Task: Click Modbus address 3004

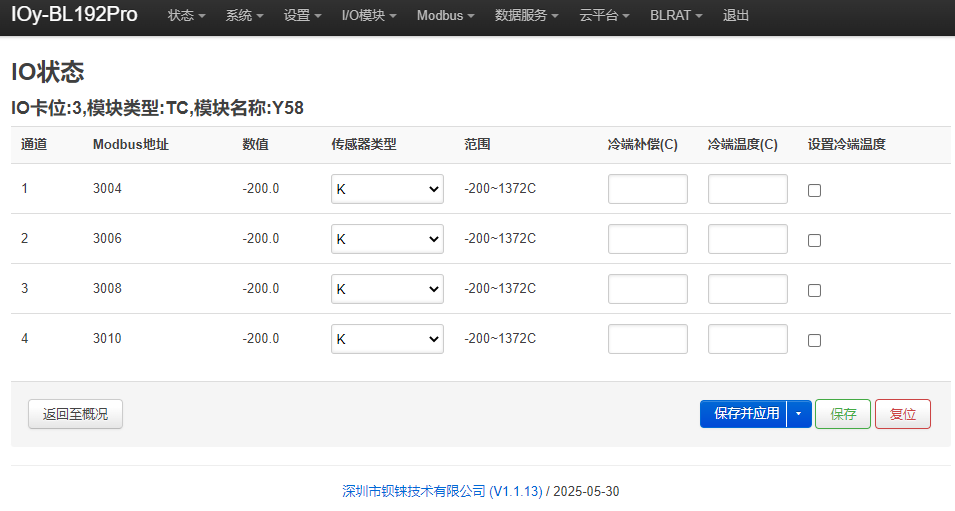Action: point(107,189)
